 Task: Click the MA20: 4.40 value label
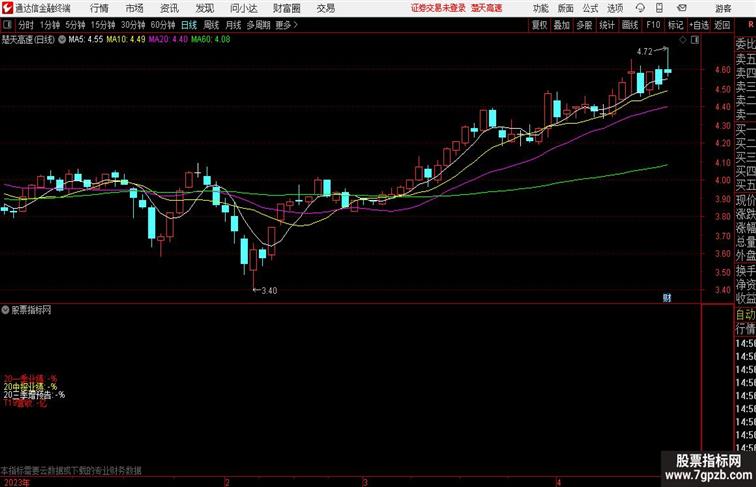click(168, 40)
